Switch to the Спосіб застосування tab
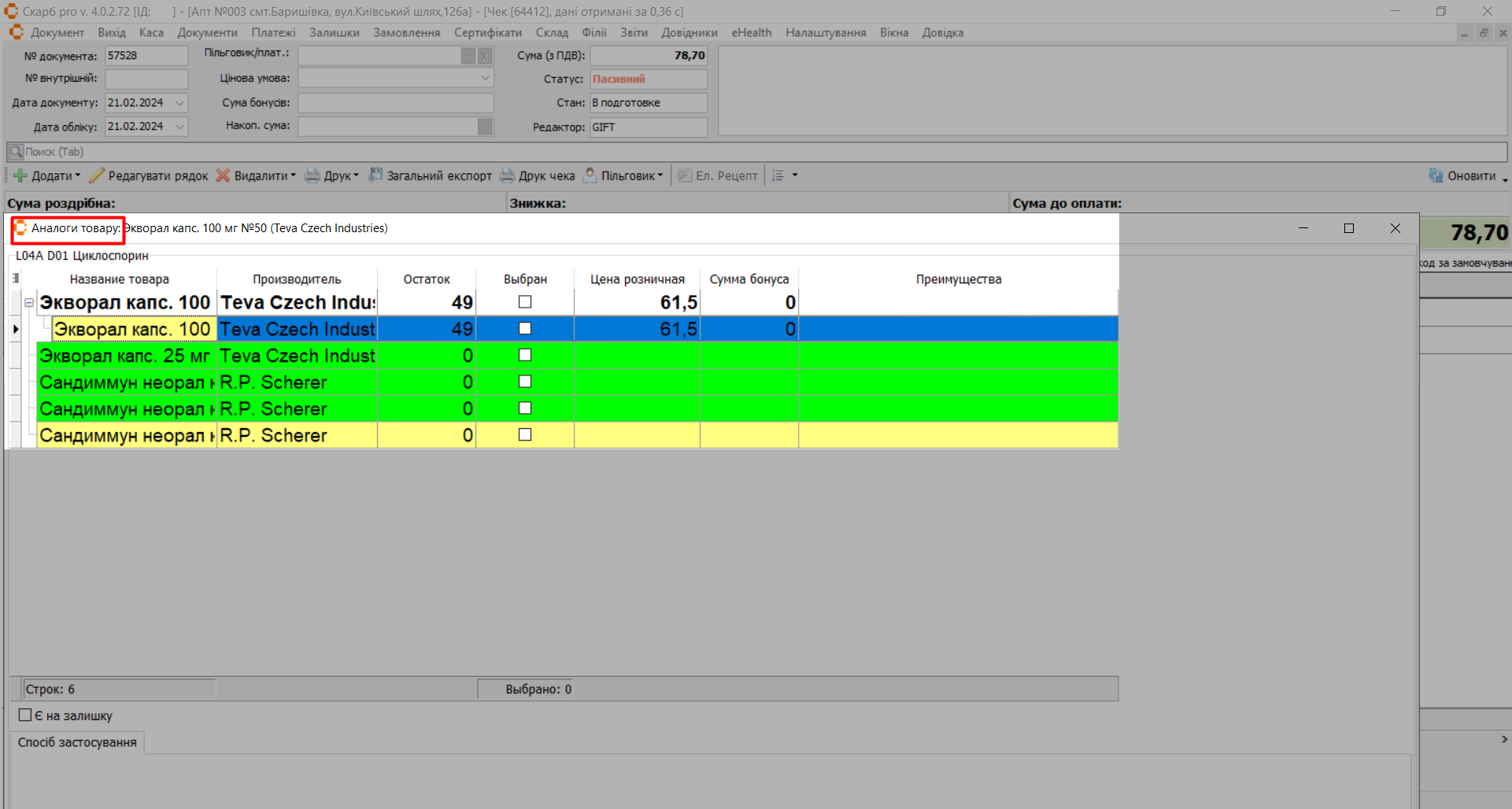Viewport: 1512px width, 809px height. (77, 742)
